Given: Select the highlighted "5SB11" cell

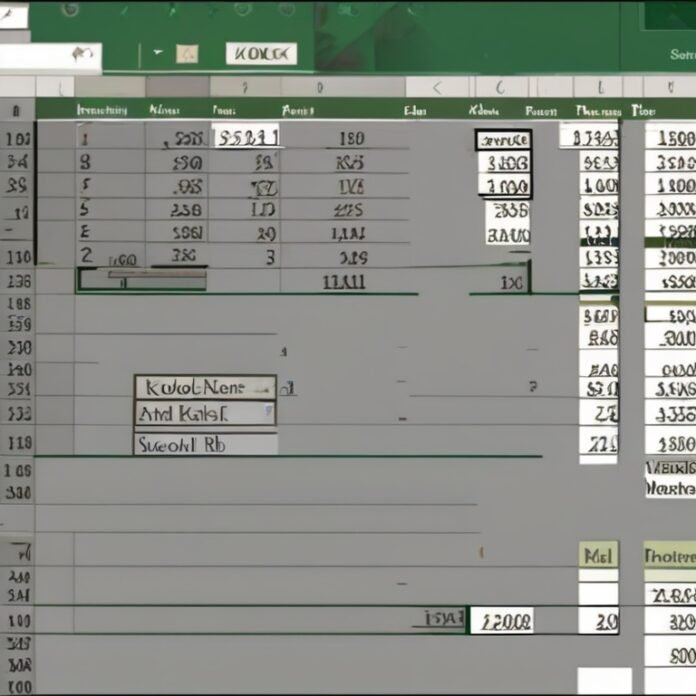Looking at the screenshot, I should pyautogui.click(x=247, y=137).
